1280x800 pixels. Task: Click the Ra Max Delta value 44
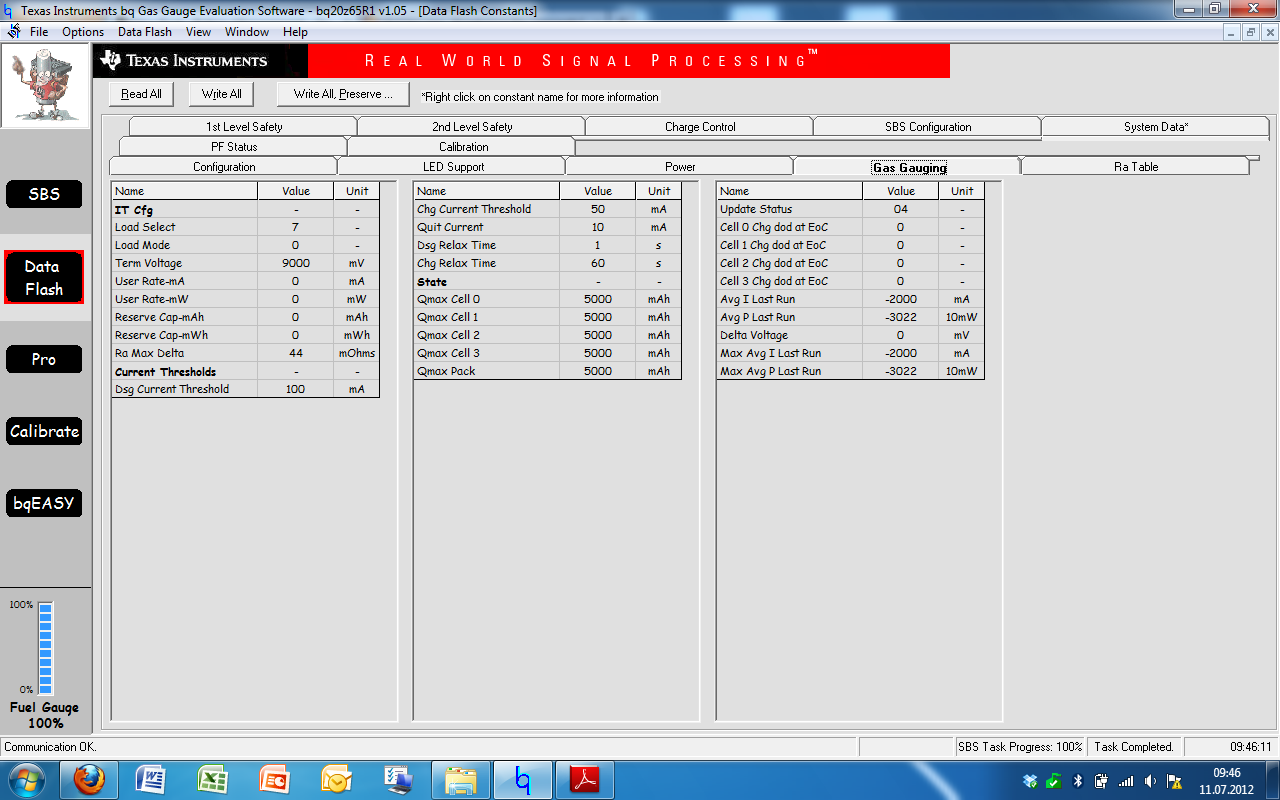296,353
